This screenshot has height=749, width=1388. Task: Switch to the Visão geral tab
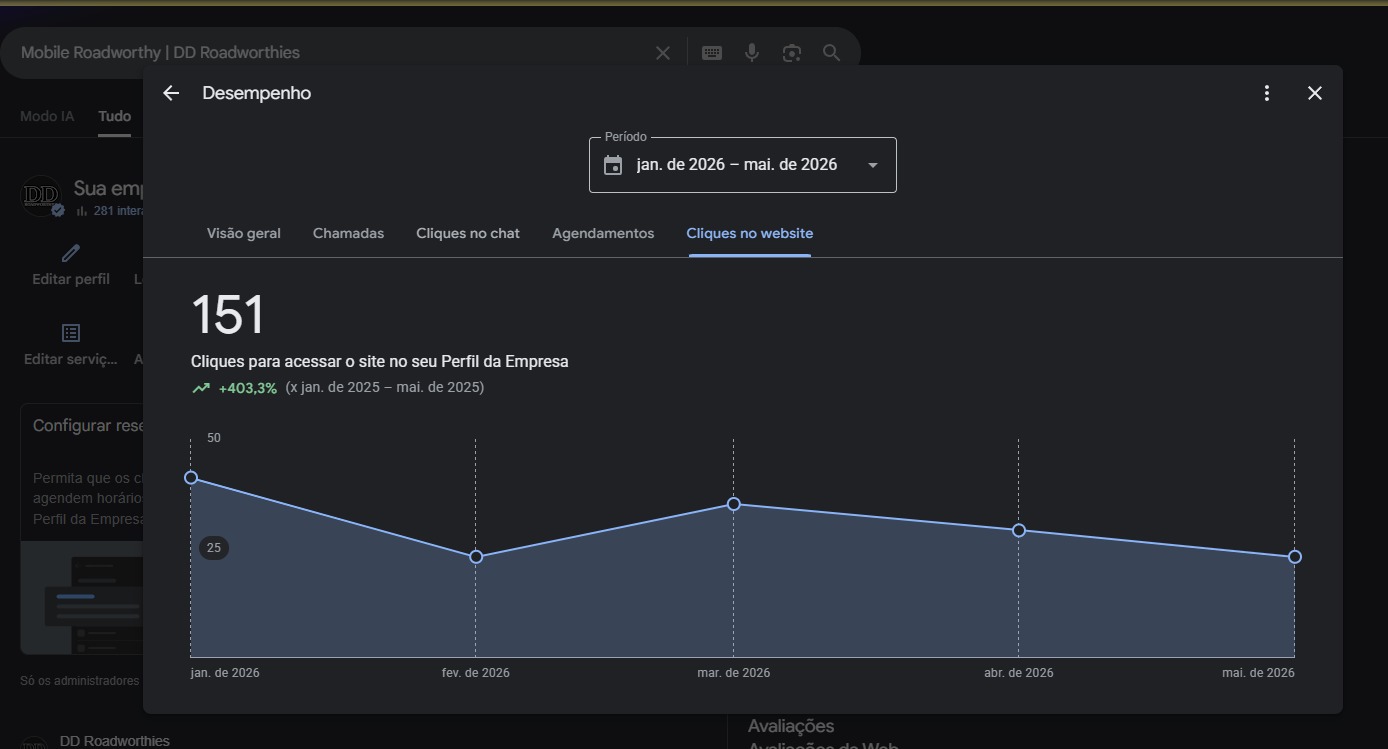[x=244, y=233]
